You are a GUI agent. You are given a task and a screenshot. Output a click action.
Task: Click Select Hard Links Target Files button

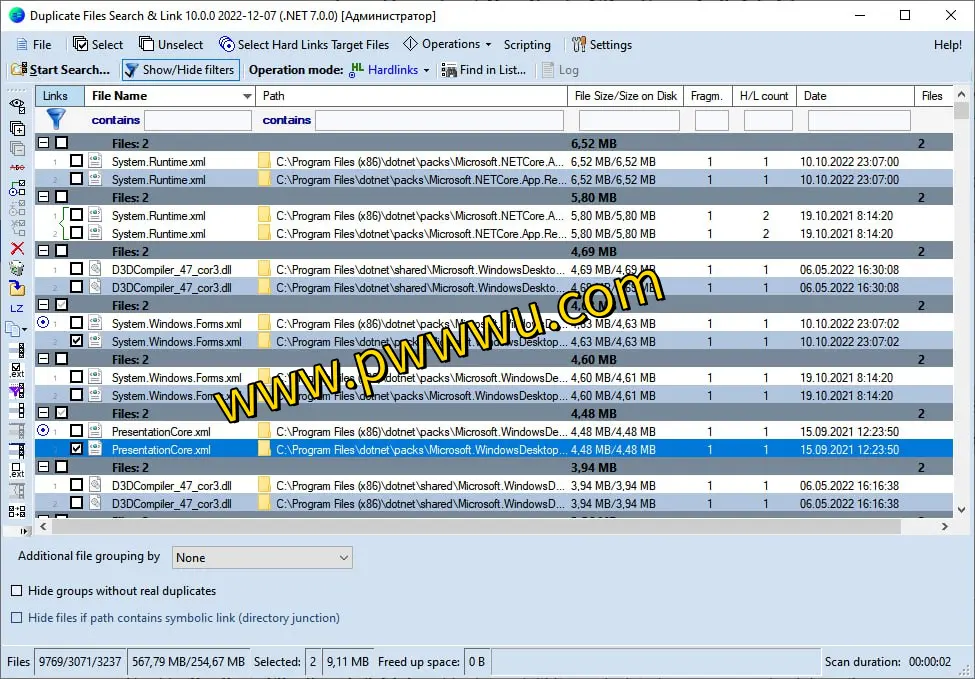coord(304,44)
